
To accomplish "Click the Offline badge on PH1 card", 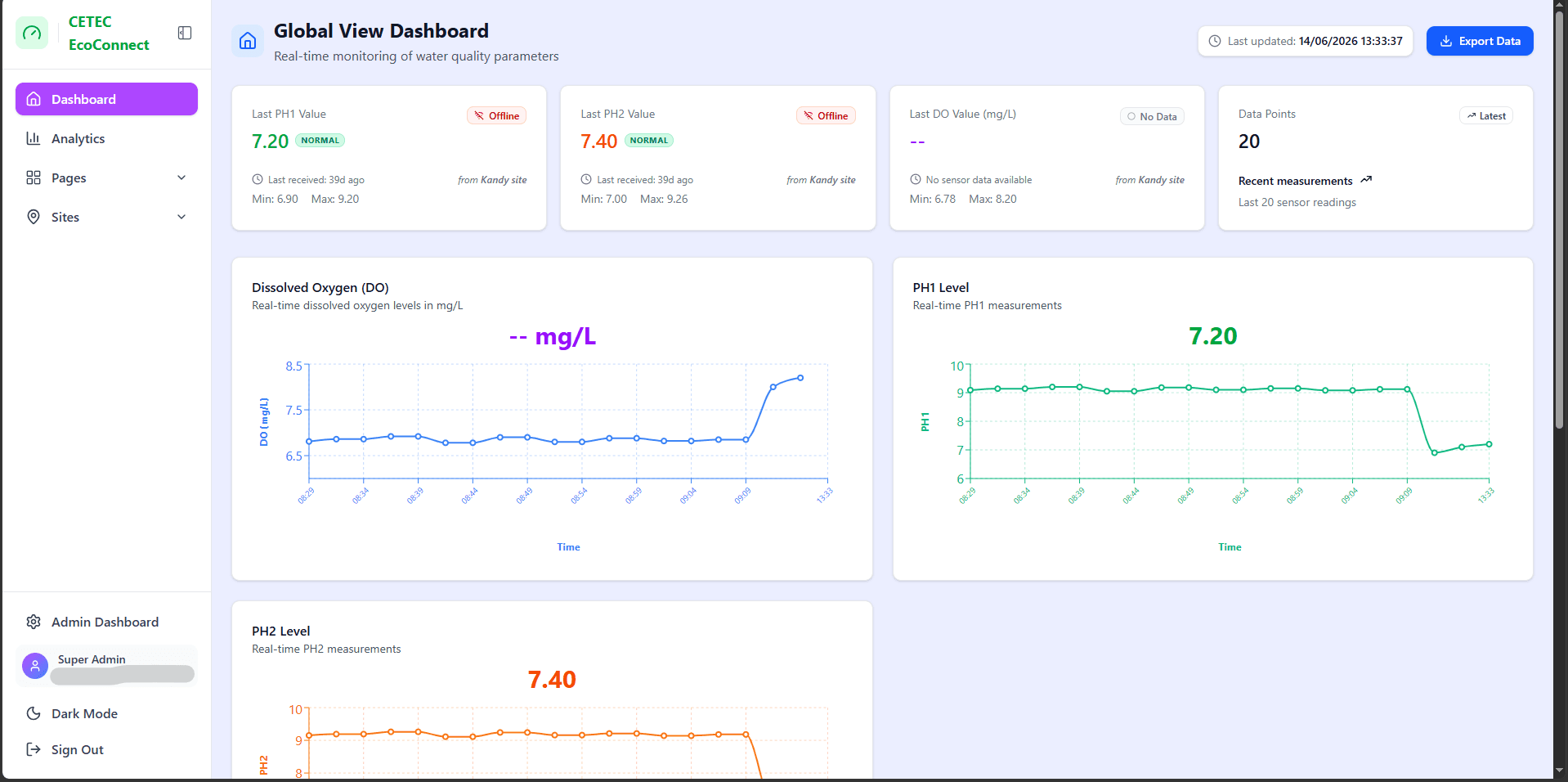I will [x=497, y=115].
